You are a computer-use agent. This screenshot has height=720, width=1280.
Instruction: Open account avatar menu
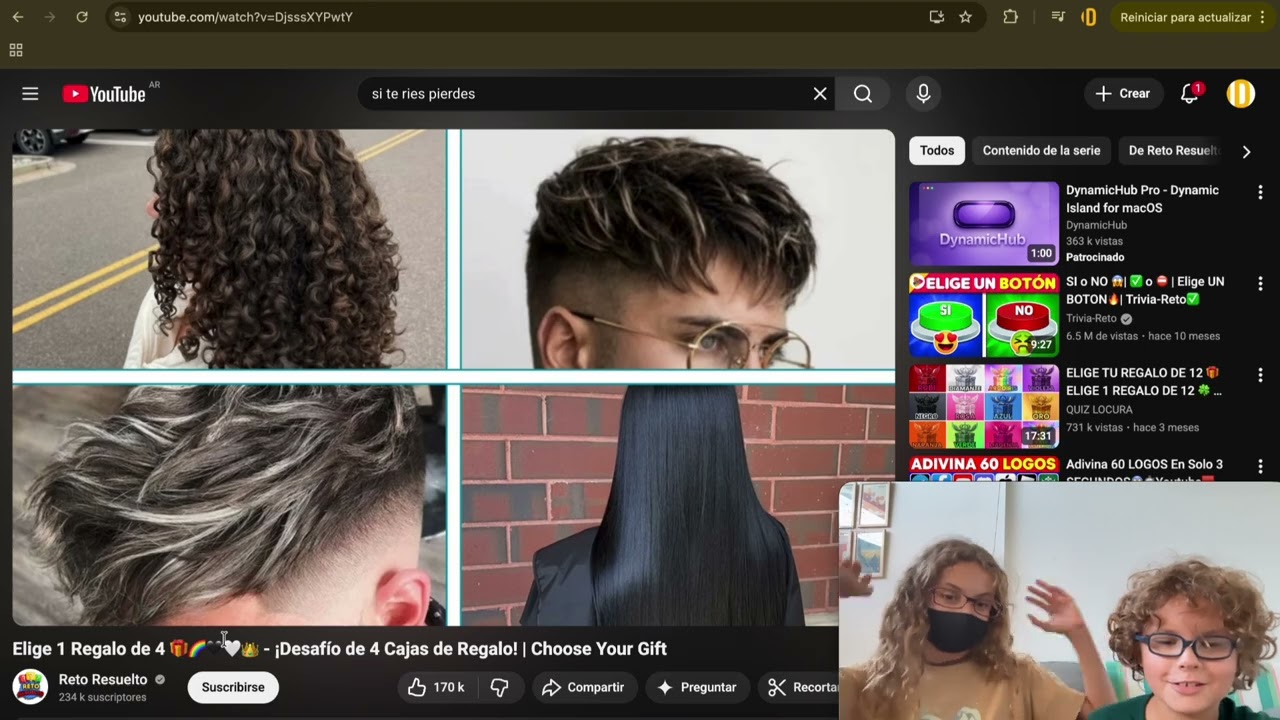click(1241, 93)
